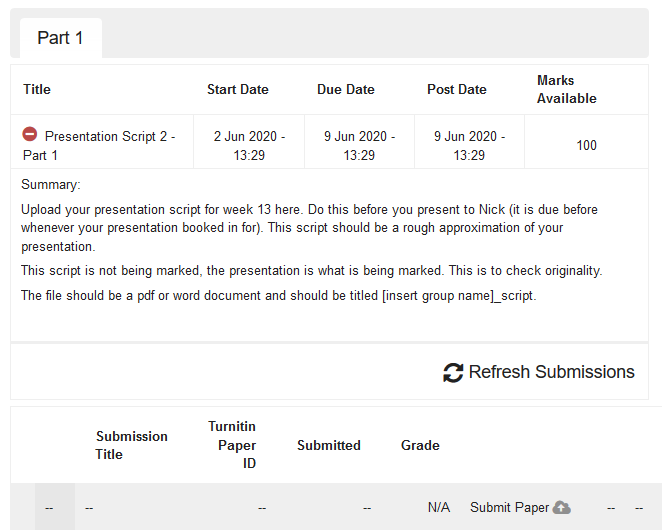This screenshot has height=530, width=662.
Task: Click the Start Date column header
Action: coord(238,90)
